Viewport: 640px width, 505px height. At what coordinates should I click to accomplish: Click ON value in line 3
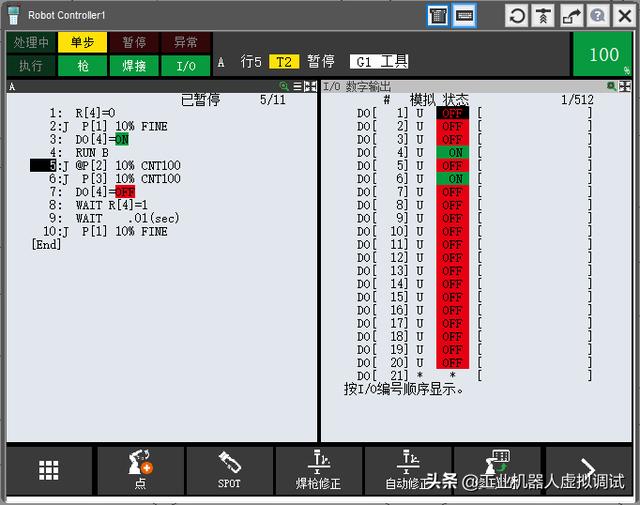pyautogui.click(x=122, y=140)
